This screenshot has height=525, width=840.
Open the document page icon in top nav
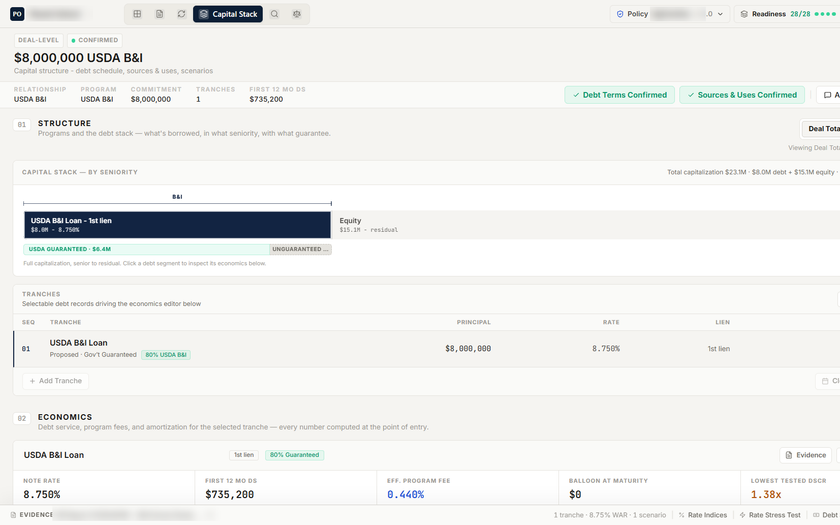159,14
